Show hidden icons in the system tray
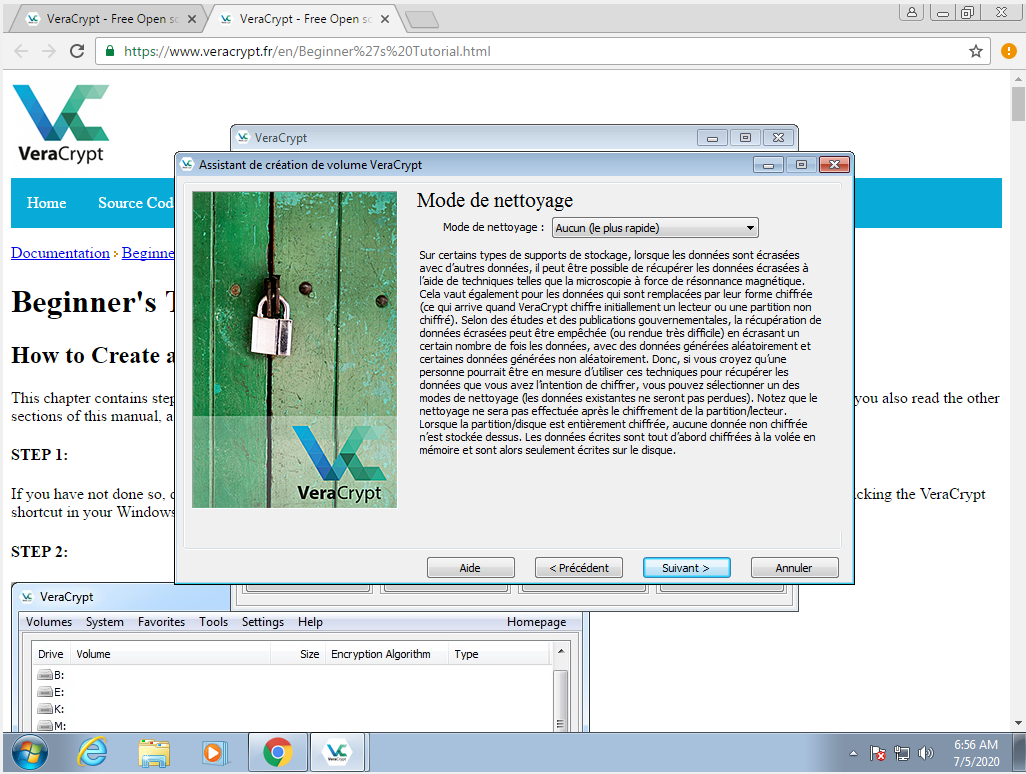 pyautogui.click(x=853, y=753)
